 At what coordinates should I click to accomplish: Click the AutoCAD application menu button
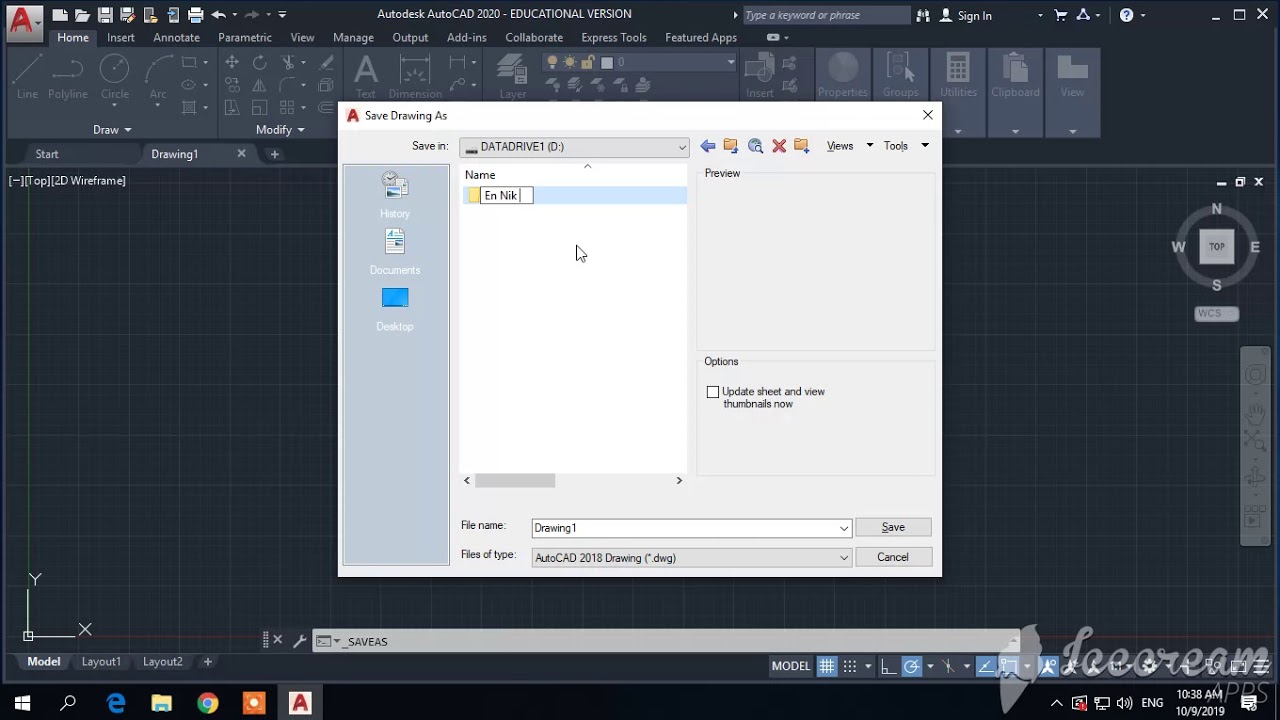24,20
